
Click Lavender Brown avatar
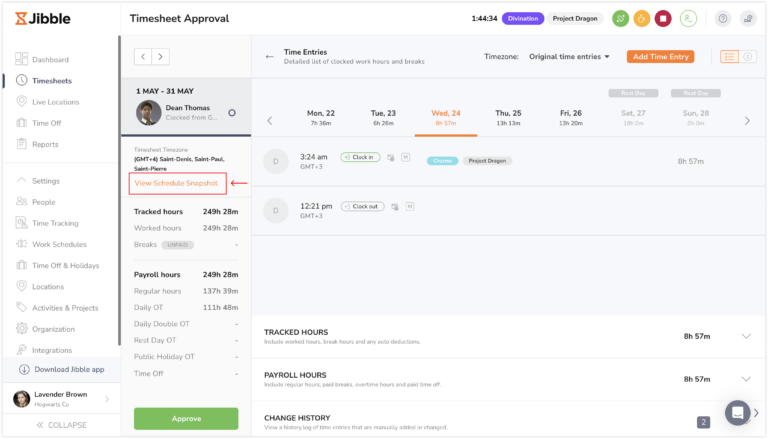point(21,399)
